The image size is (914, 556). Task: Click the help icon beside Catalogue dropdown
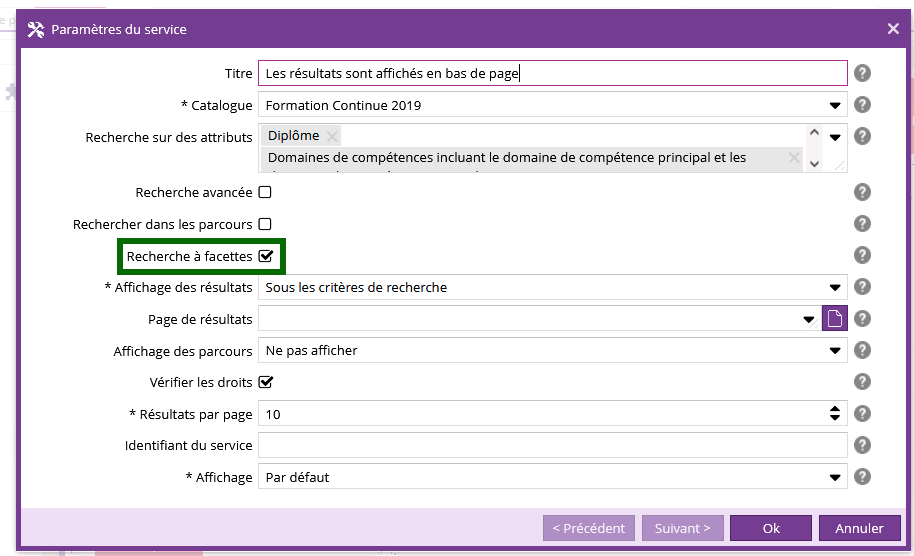tap(862, 105)
